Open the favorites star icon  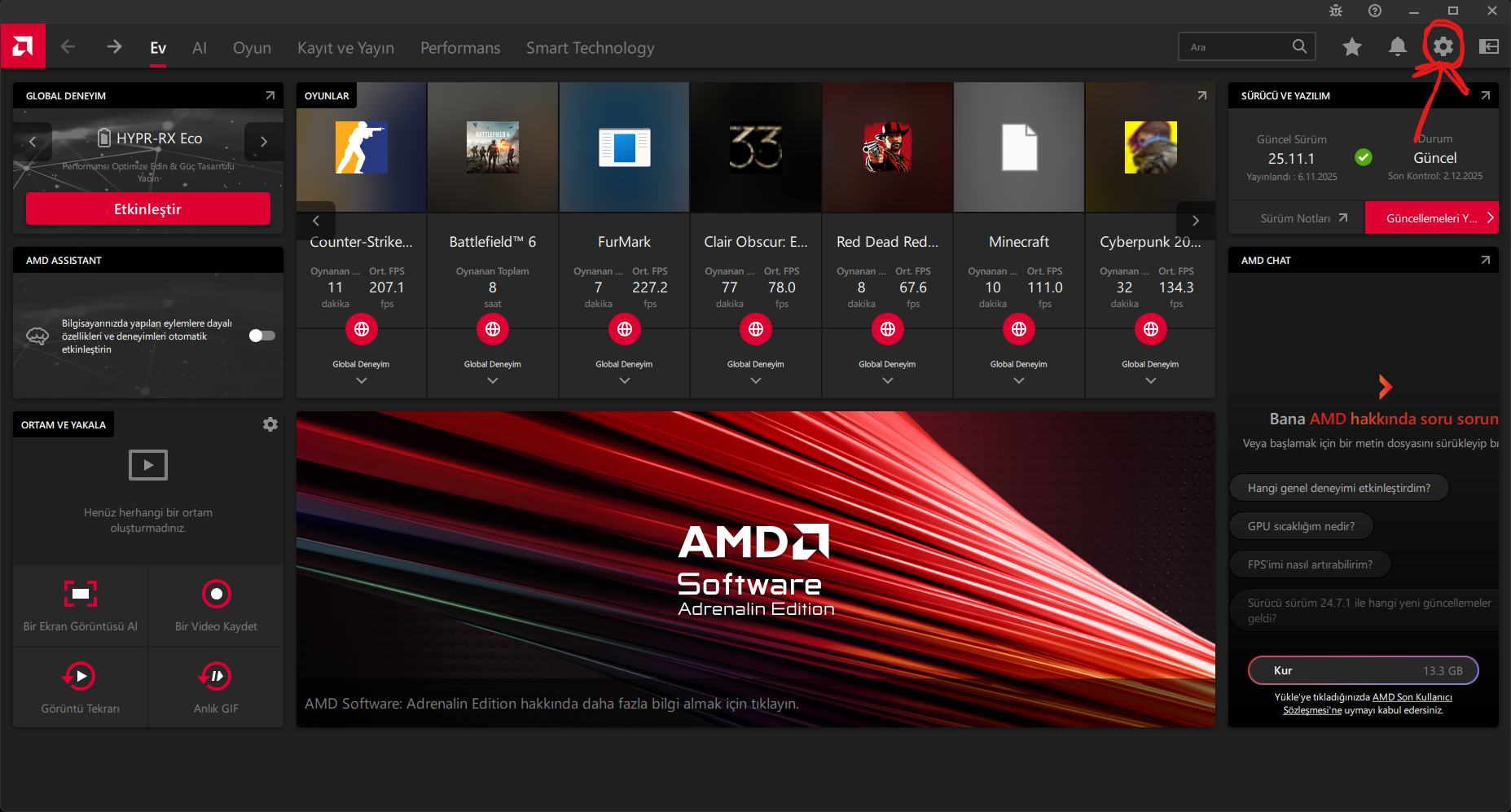coord(1352,46)
